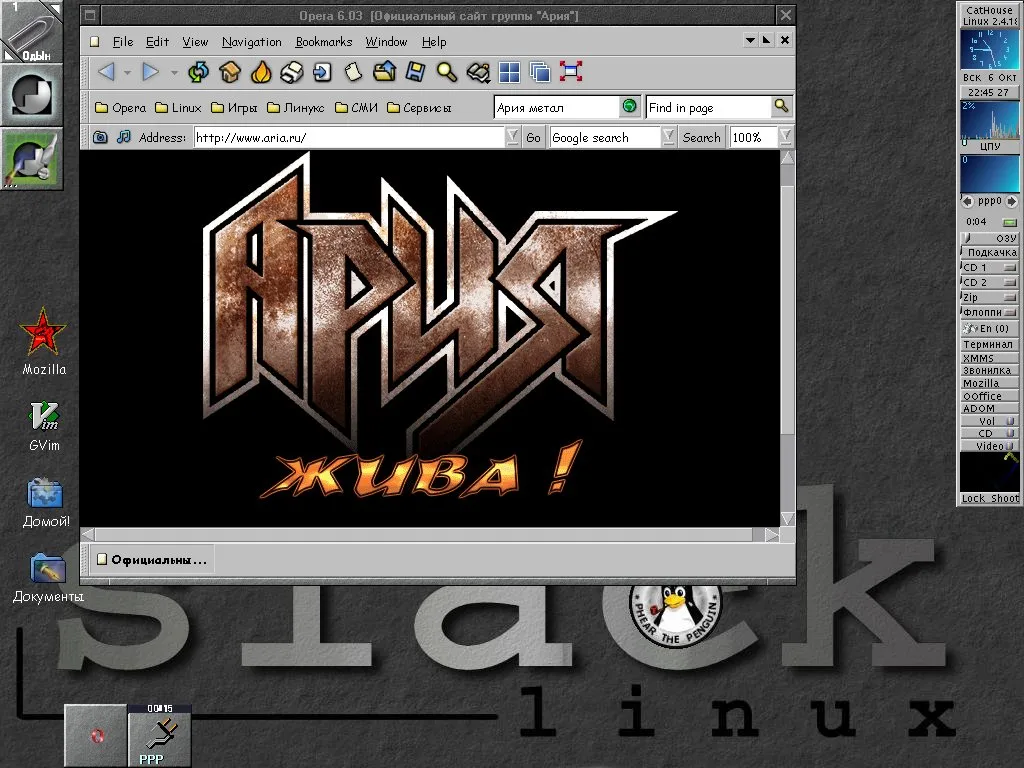Click the camera image-loading icon

tap(100, 137)
